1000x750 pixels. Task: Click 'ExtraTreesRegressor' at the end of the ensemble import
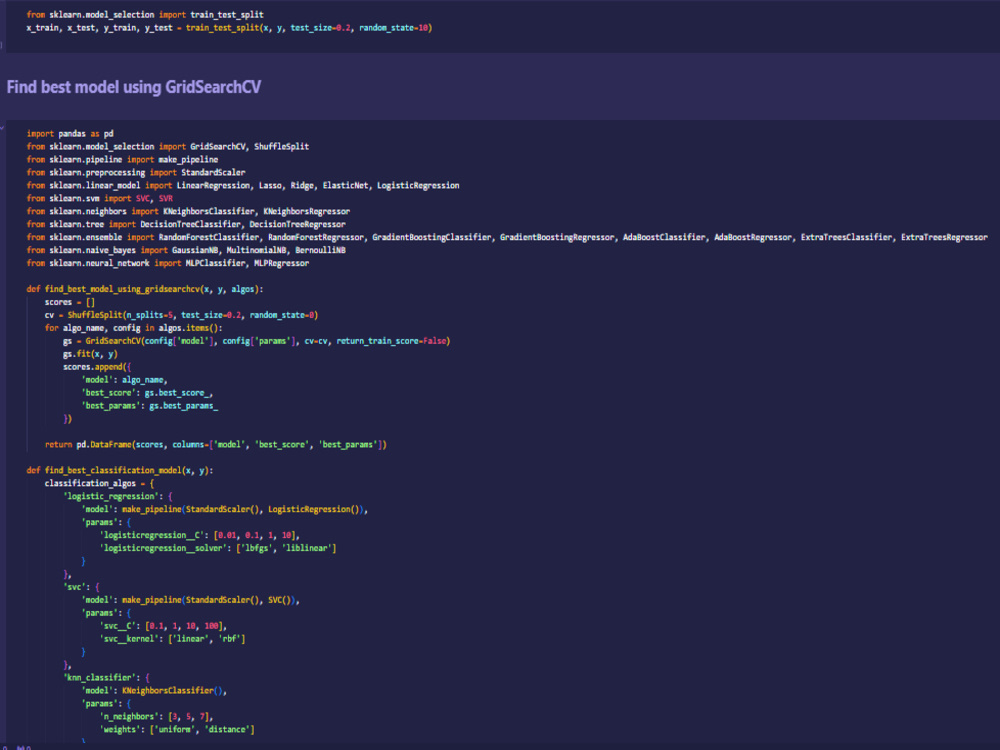(x=944, y=237)
